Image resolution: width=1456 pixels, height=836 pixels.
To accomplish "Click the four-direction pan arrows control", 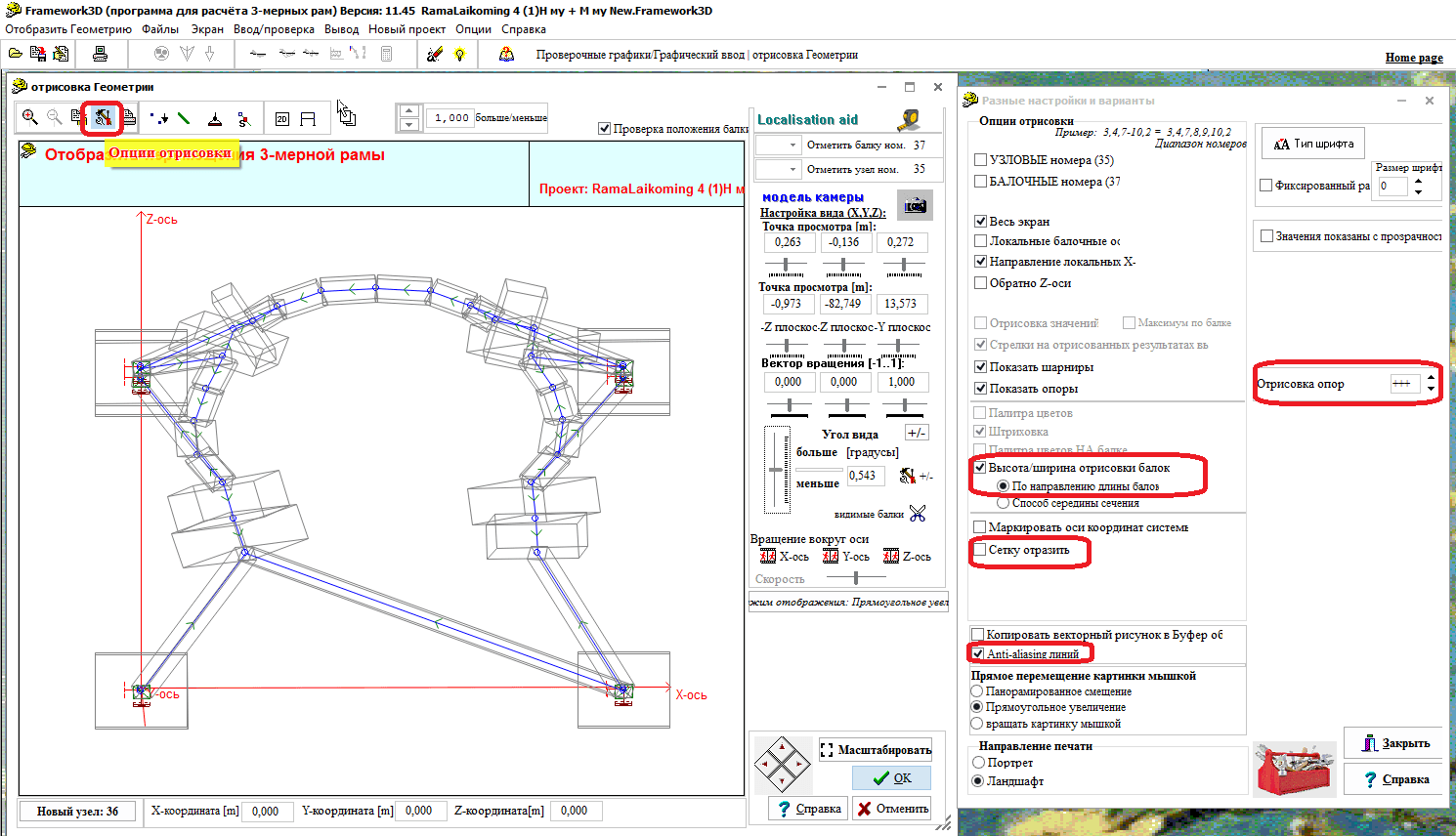I will coord(782,765).
